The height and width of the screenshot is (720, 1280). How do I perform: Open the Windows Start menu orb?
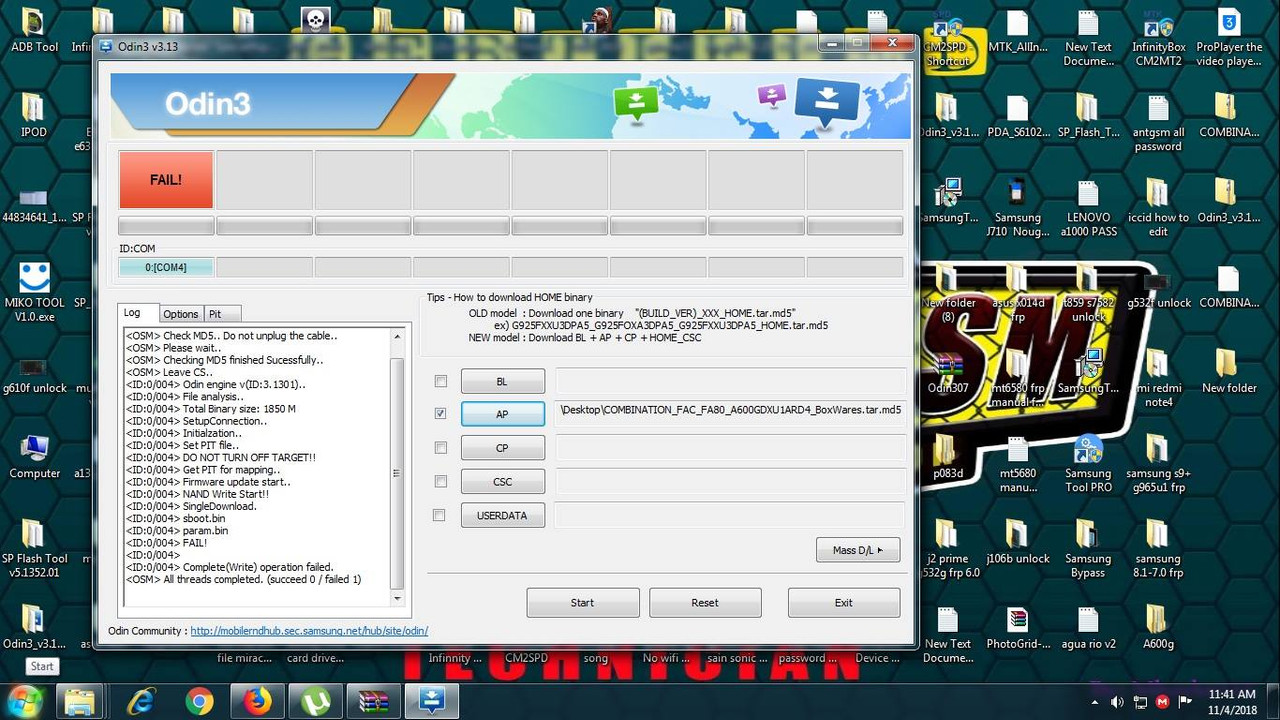(24, 701)
